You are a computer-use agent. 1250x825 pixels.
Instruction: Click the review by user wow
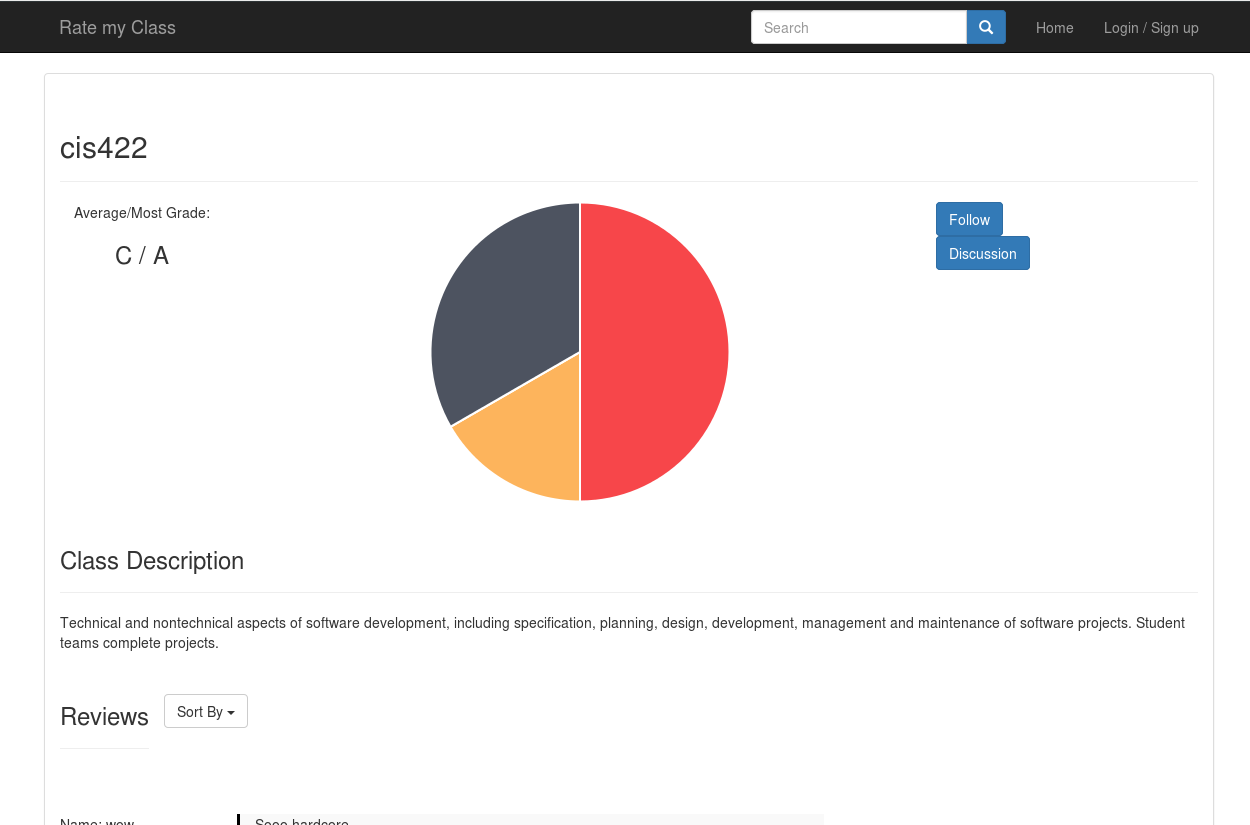pyautogui.click(x=97, y=822)
